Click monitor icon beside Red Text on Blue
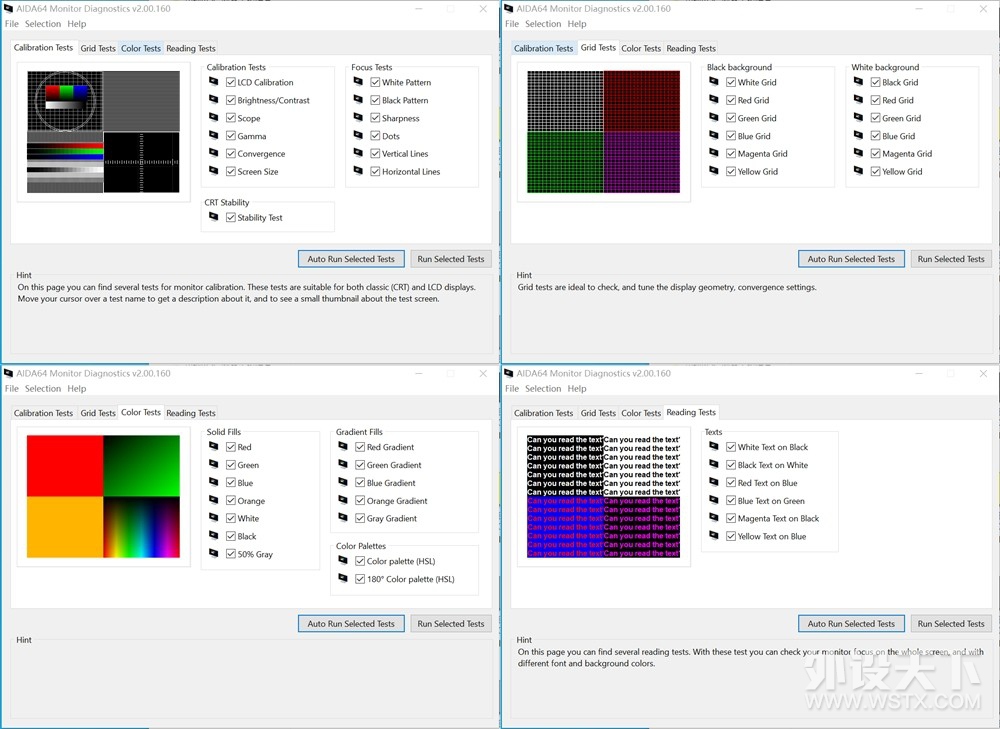This screenshot has width=1000, height=729. pos(714,482)
